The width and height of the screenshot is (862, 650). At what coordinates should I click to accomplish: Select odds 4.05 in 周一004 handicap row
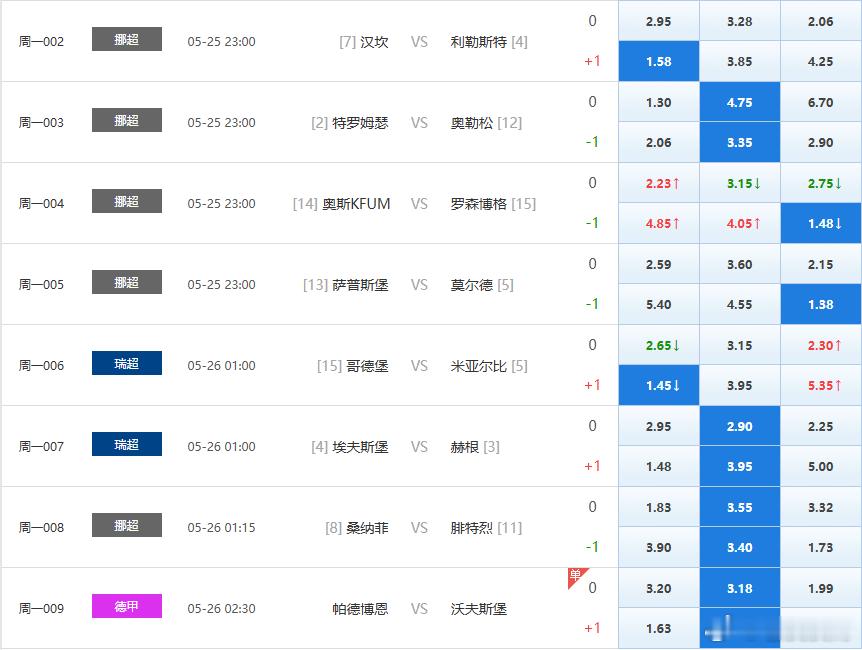739,223
